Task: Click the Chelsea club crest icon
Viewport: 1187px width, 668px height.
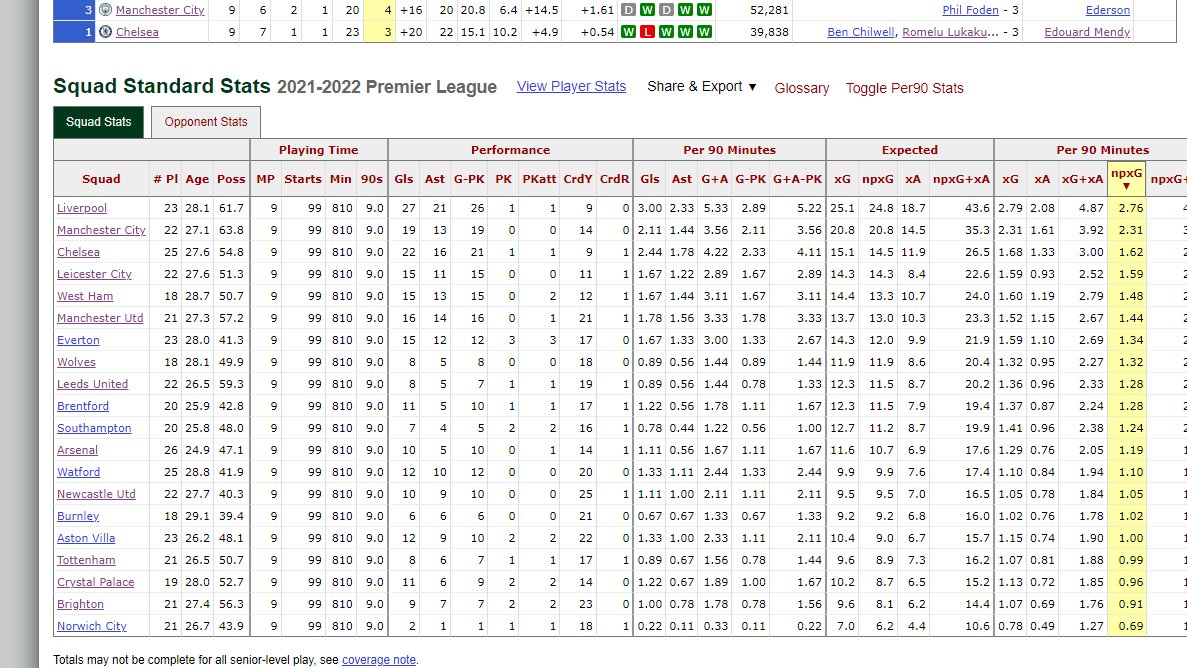Action: [105, 32]
